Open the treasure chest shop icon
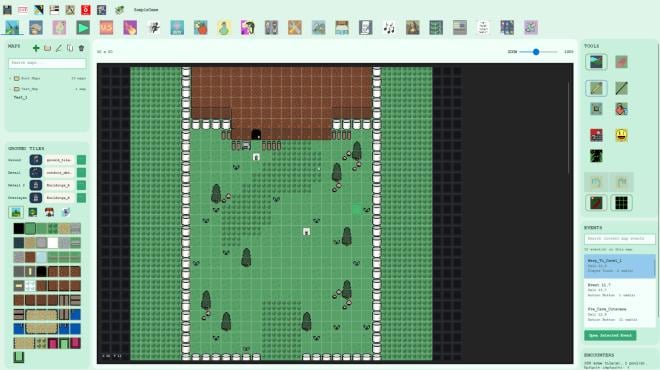This screenshot has height=370, width=660. coord(342,28)
